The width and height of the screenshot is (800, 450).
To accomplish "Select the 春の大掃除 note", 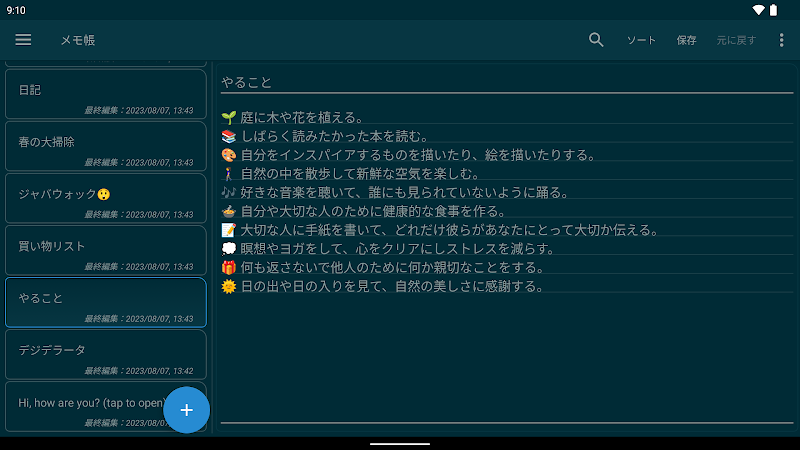I will point(105,147).
